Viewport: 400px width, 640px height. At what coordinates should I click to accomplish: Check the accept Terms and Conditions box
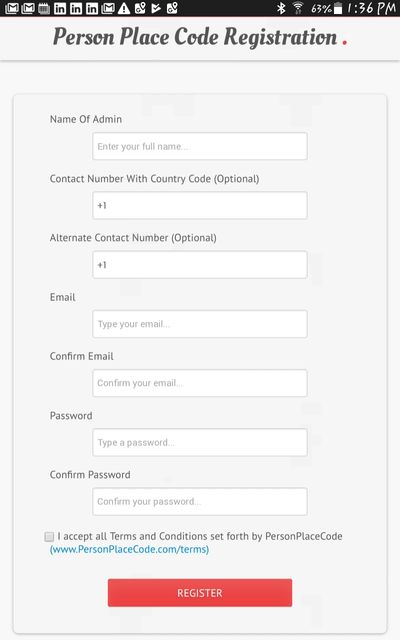click(x=49, y=537)
